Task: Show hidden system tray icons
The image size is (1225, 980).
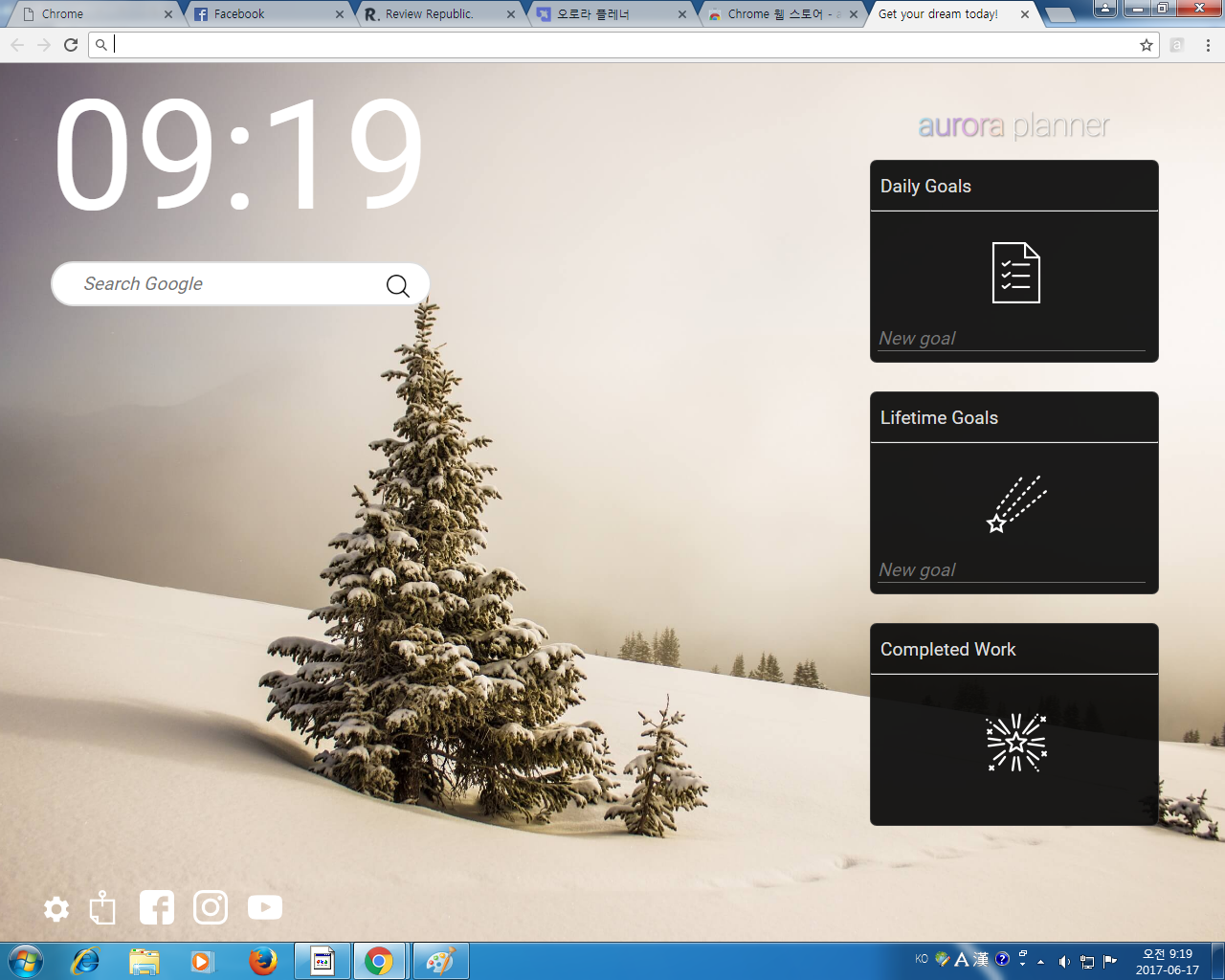Action: (x=1041, y=962)
